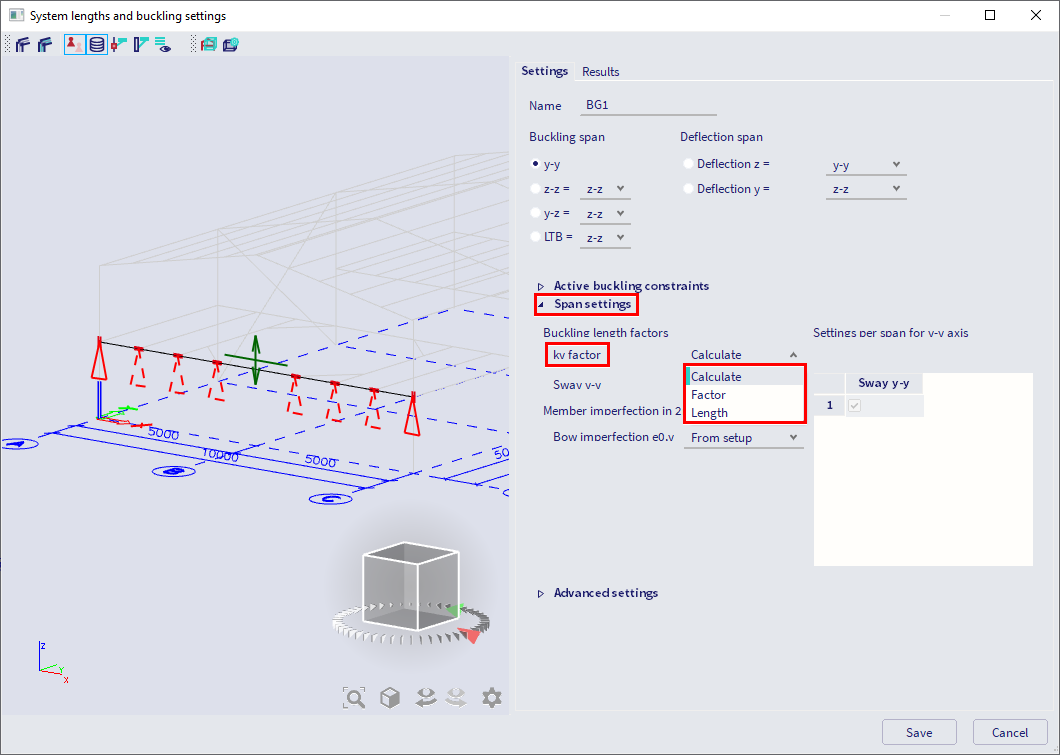Select the LTB buckling span radio
The width and height of the screenshot is (1060, 755).
pyautogui.click(x=536, y=237)
